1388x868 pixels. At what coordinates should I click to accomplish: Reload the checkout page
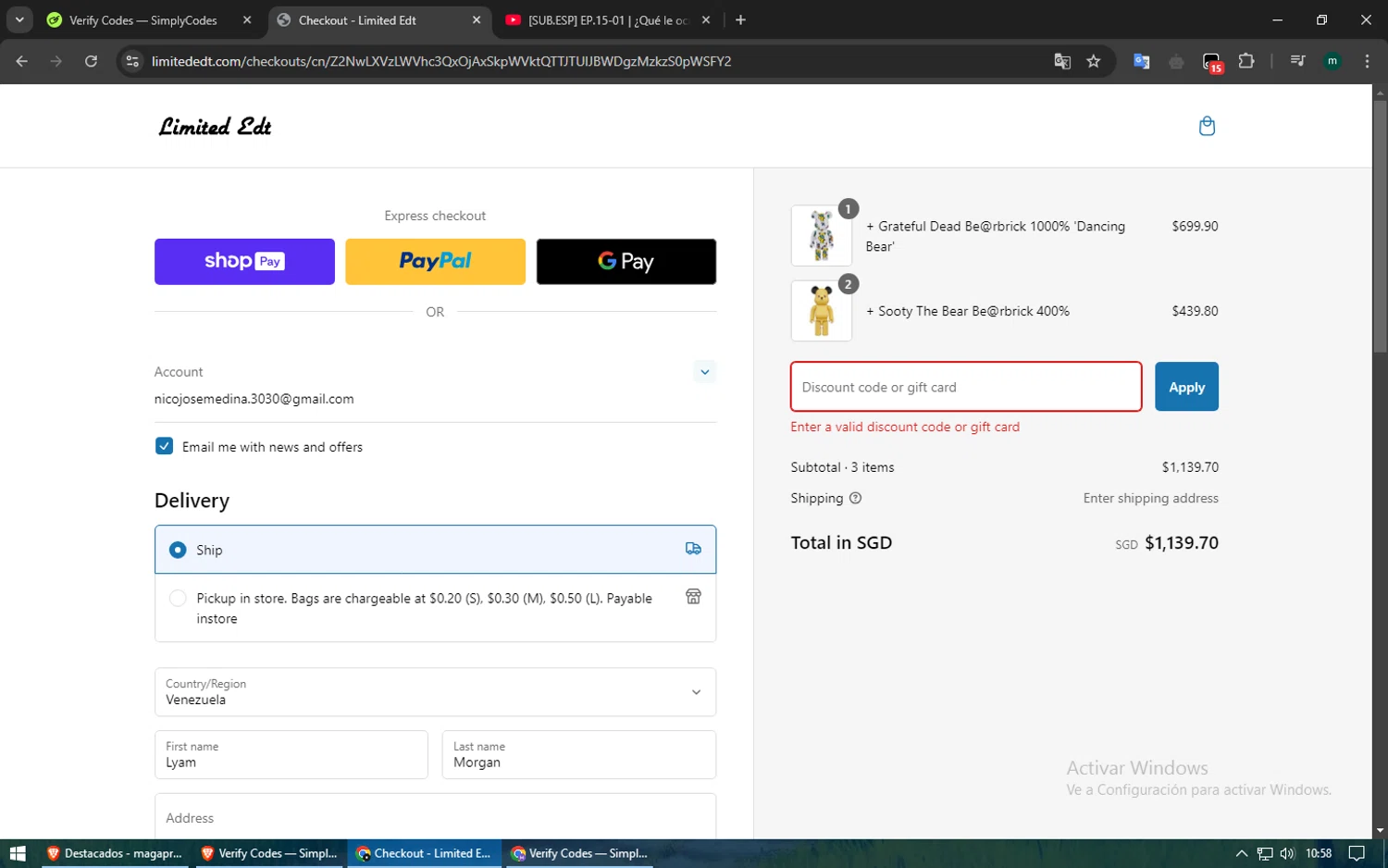[x=91, y=61]
